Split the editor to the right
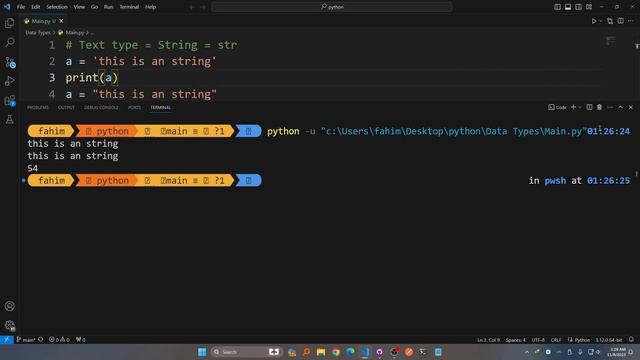 [x=620, y=21]
